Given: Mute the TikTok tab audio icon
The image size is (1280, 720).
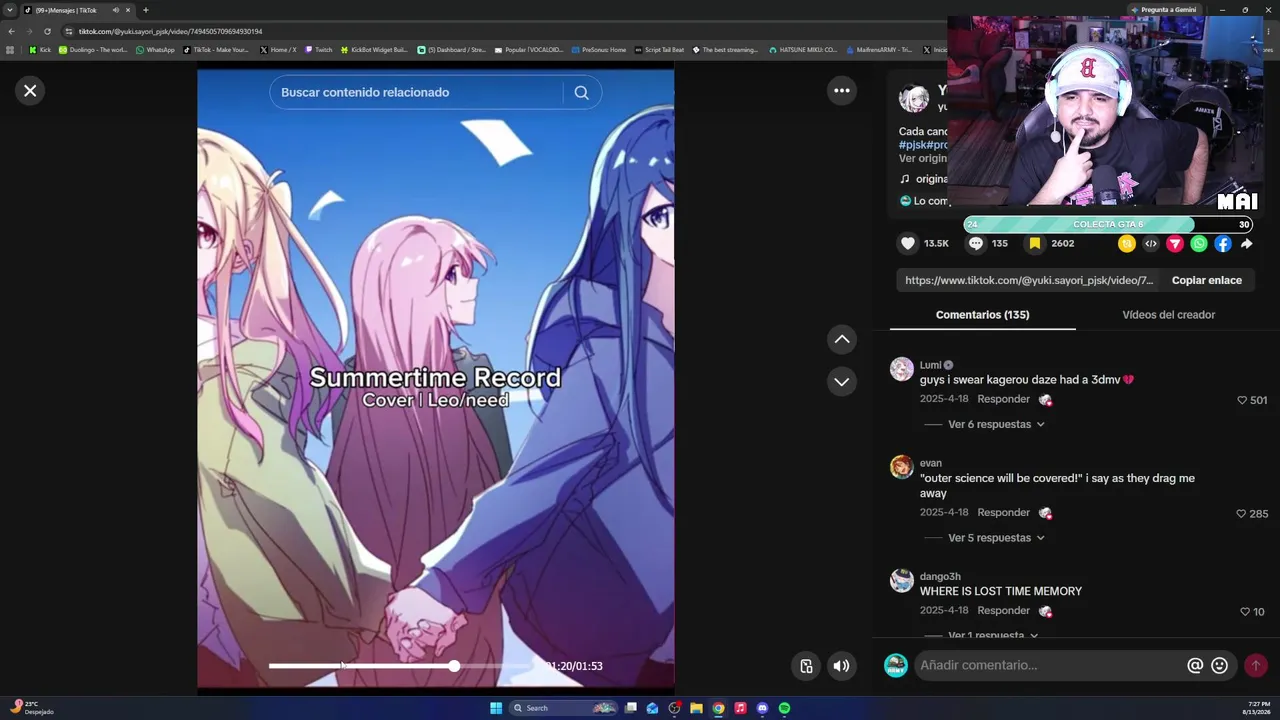Looking at the screenshot, I should [115, 10].
